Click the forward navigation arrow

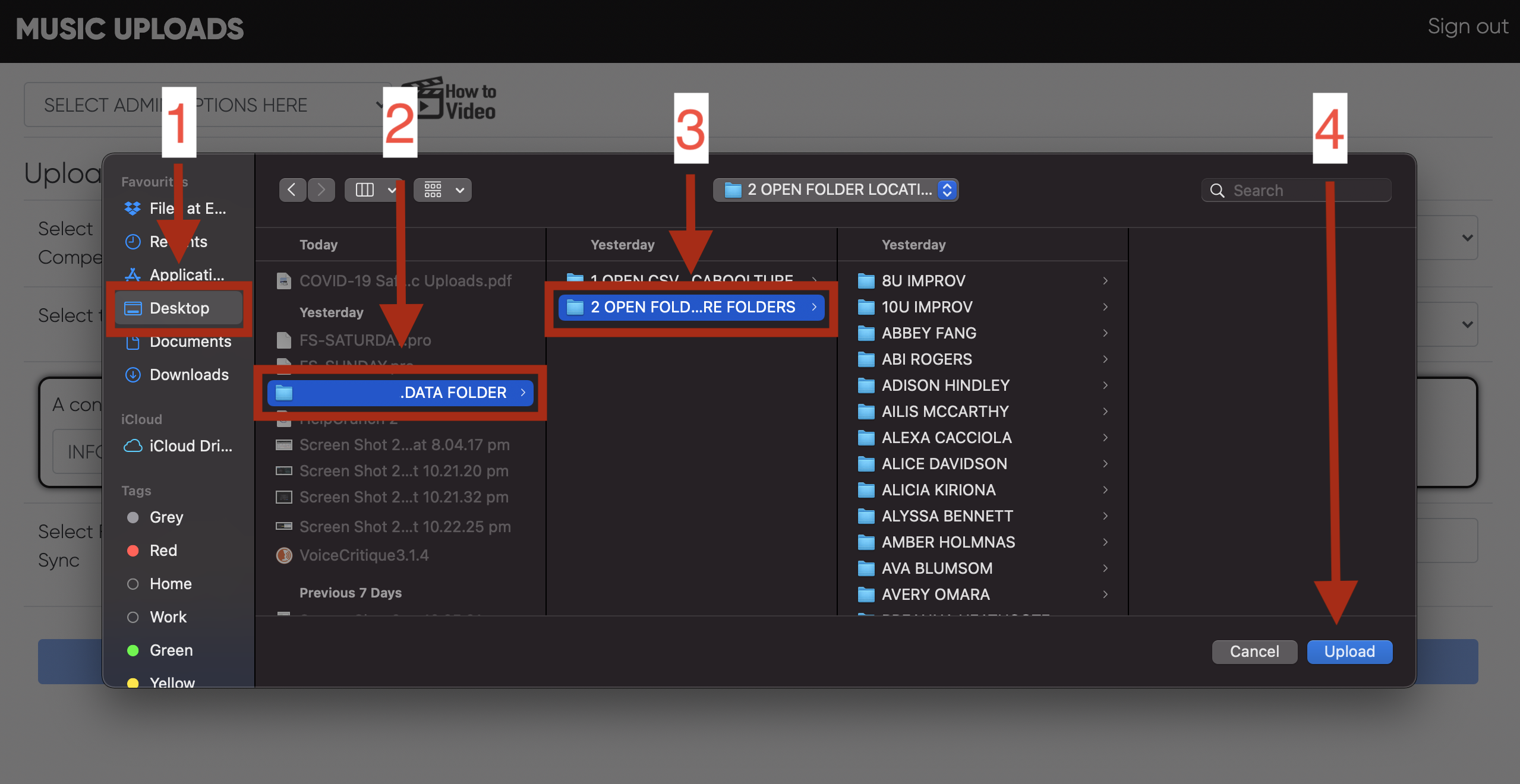click(321, 190)
